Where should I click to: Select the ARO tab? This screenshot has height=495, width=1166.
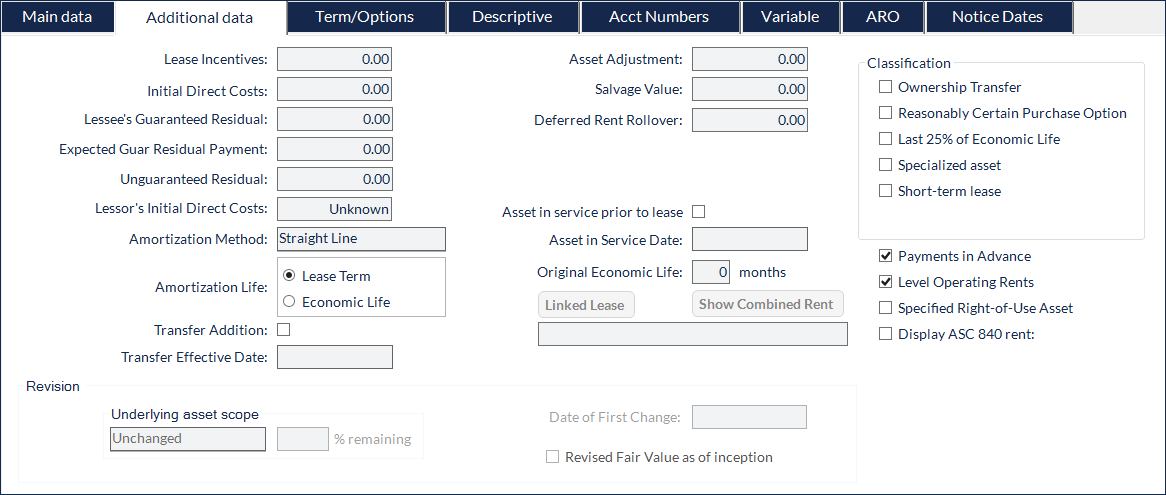click(883, 17)
